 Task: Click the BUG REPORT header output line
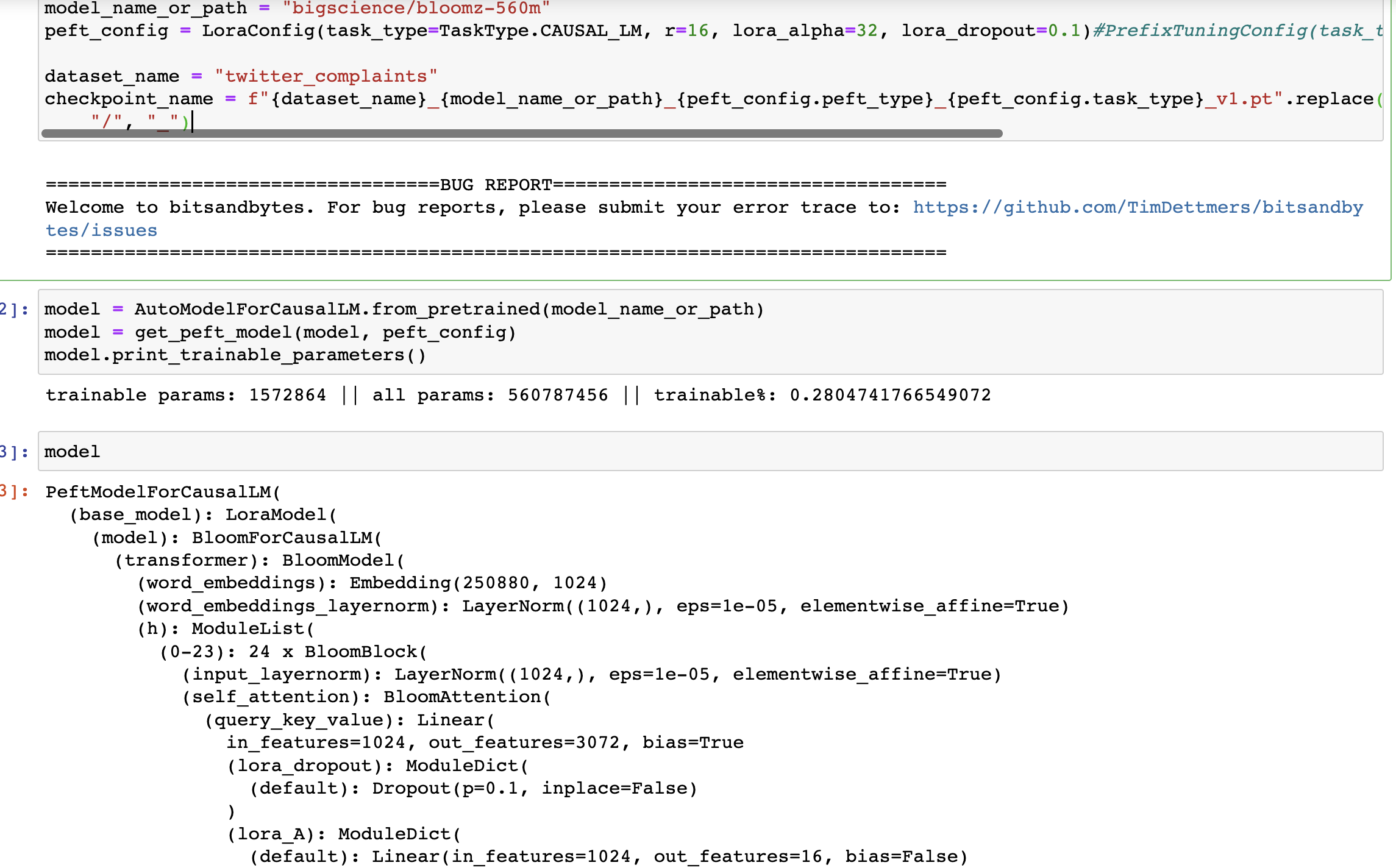coord(496,185)
